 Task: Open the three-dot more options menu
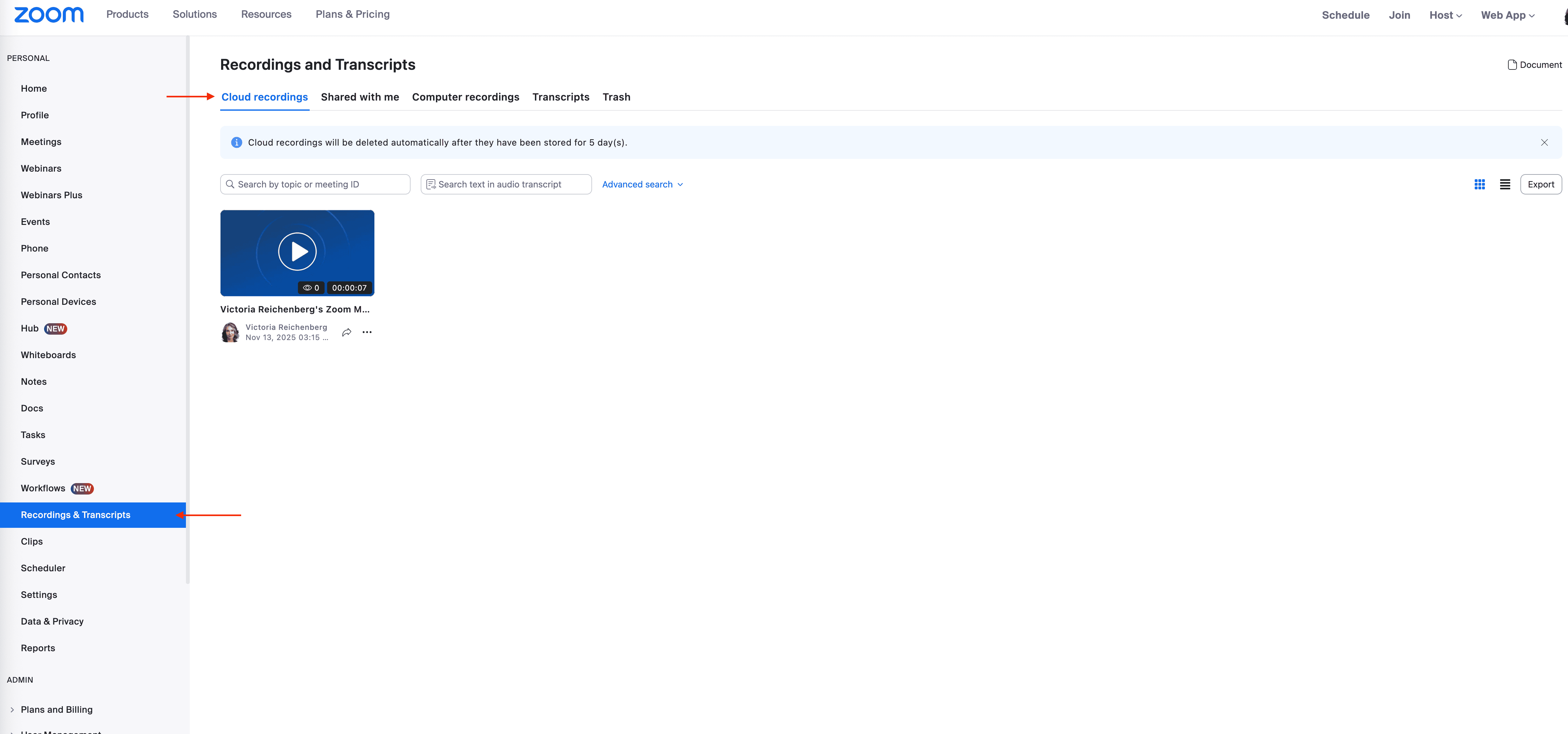click(367, 332)
